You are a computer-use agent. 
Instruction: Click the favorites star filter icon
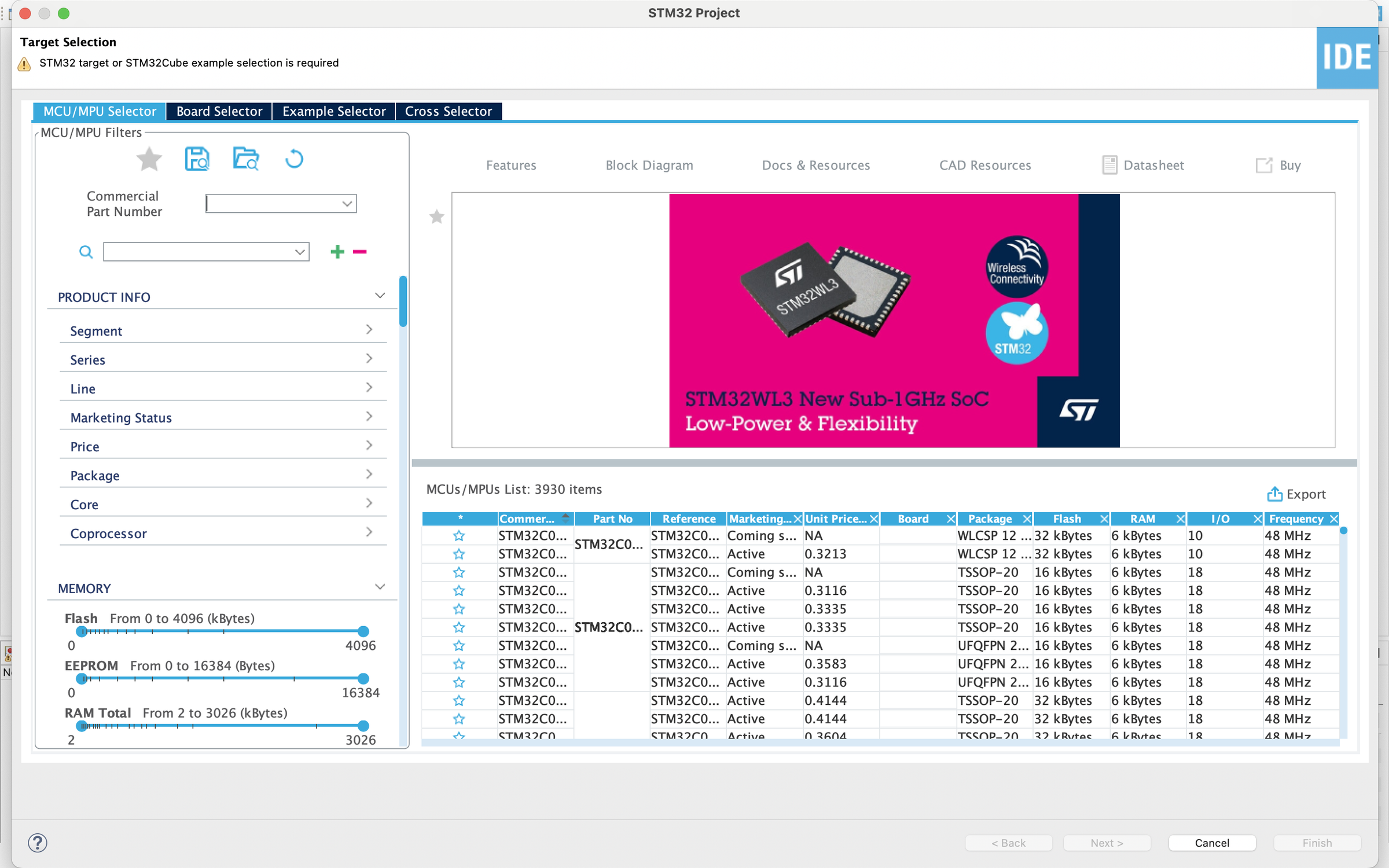click(149, 159)
